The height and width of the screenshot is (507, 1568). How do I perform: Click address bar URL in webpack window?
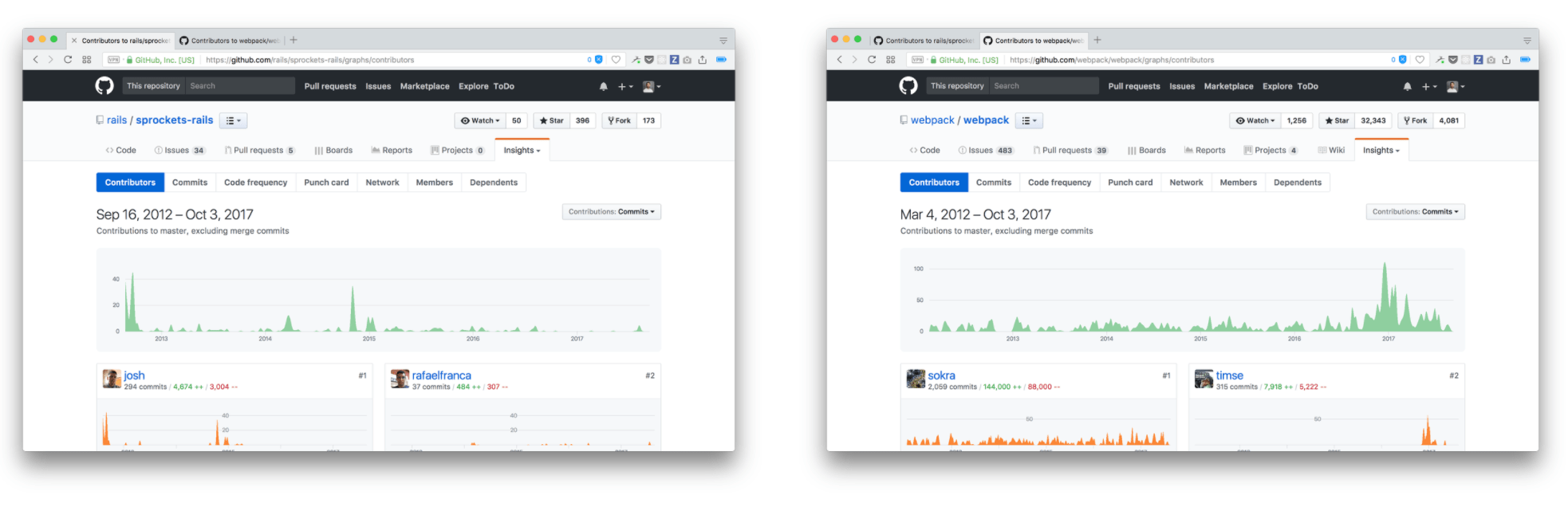click(x=1112, y=60)
